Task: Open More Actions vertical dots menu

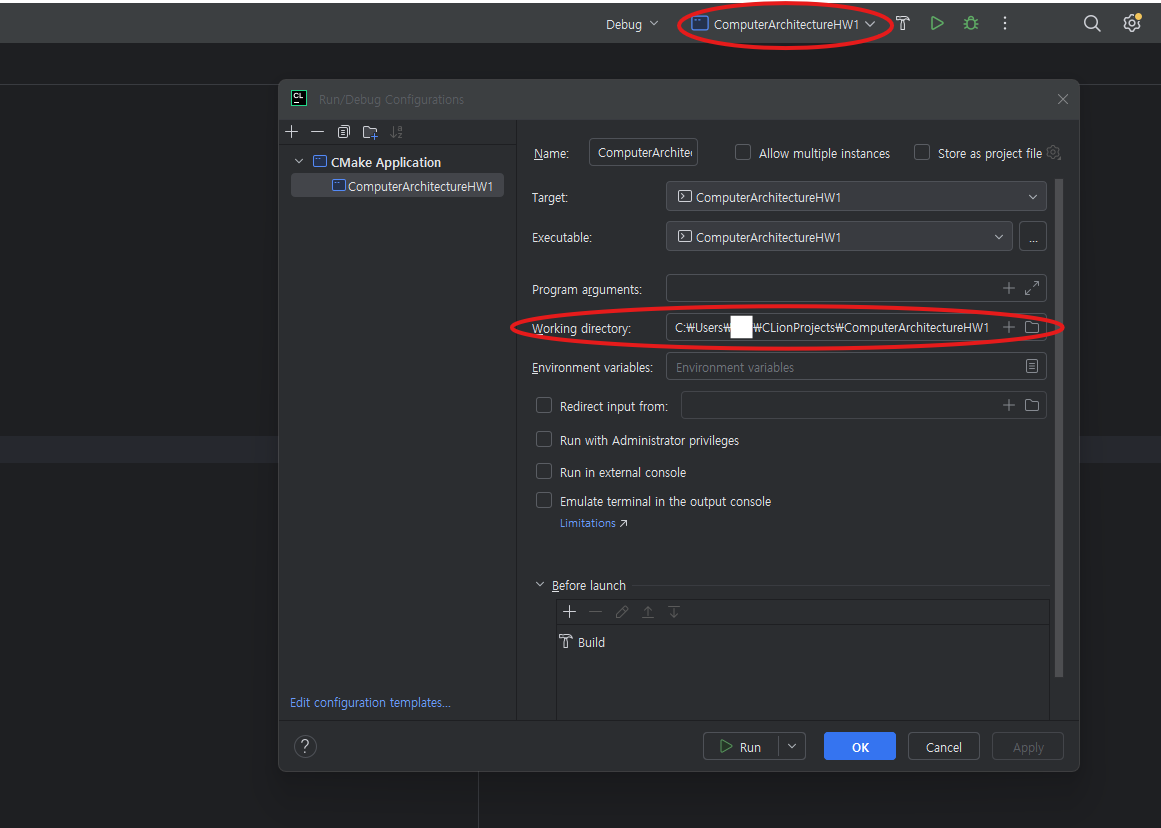Action: 1005,24
